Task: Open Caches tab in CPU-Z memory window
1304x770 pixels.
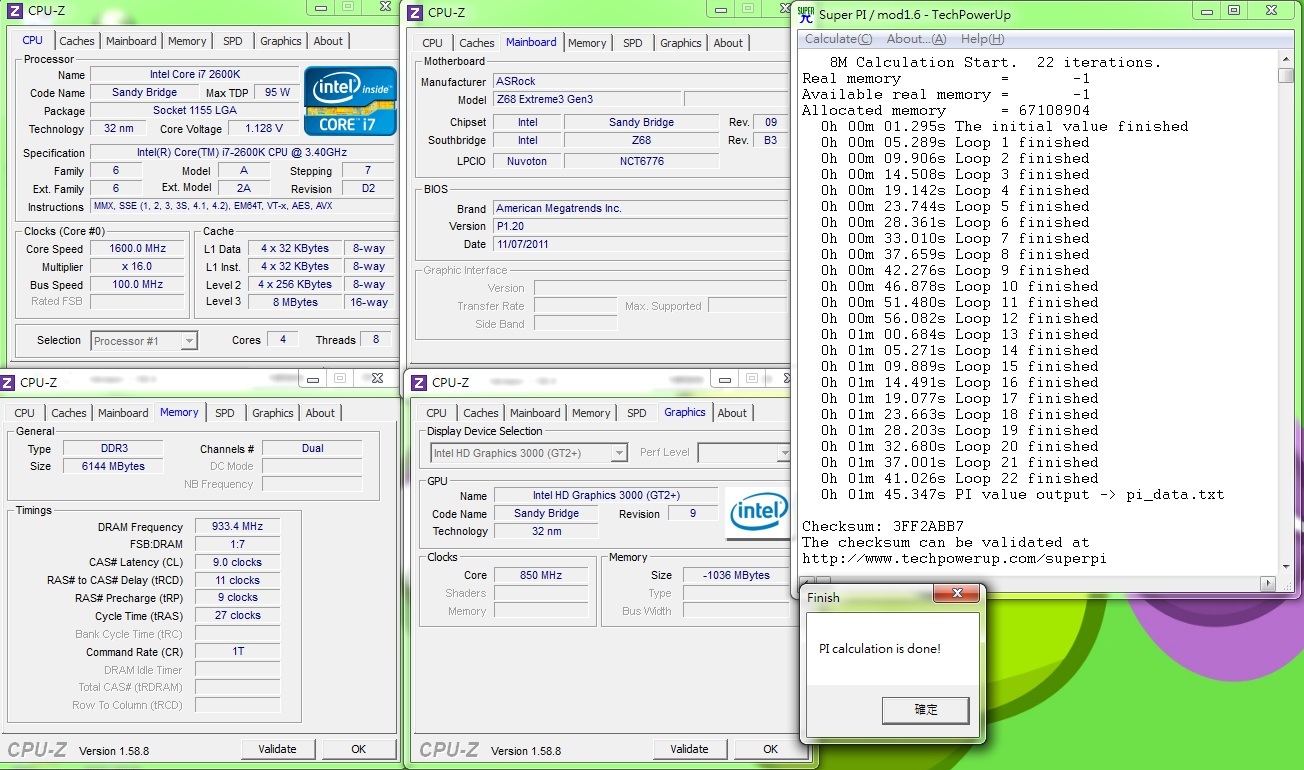Action: [69, 413]
